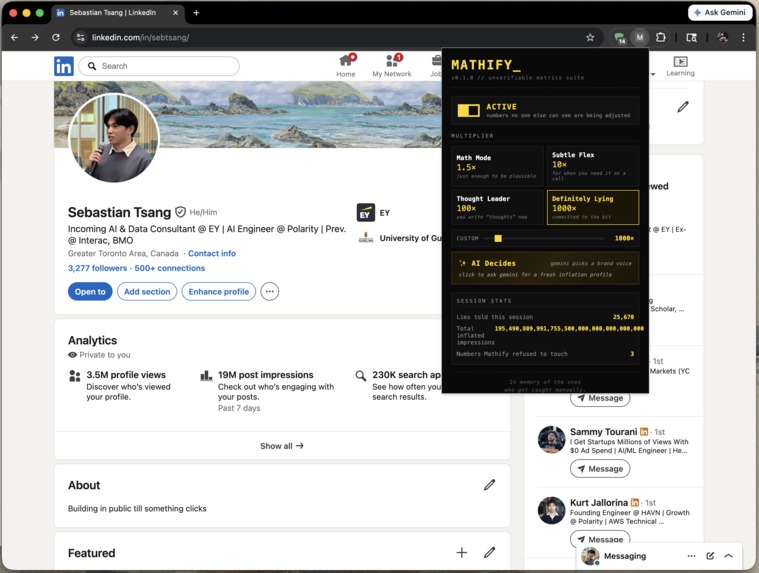Edit the About section with pencil icon

click(489, 485)
